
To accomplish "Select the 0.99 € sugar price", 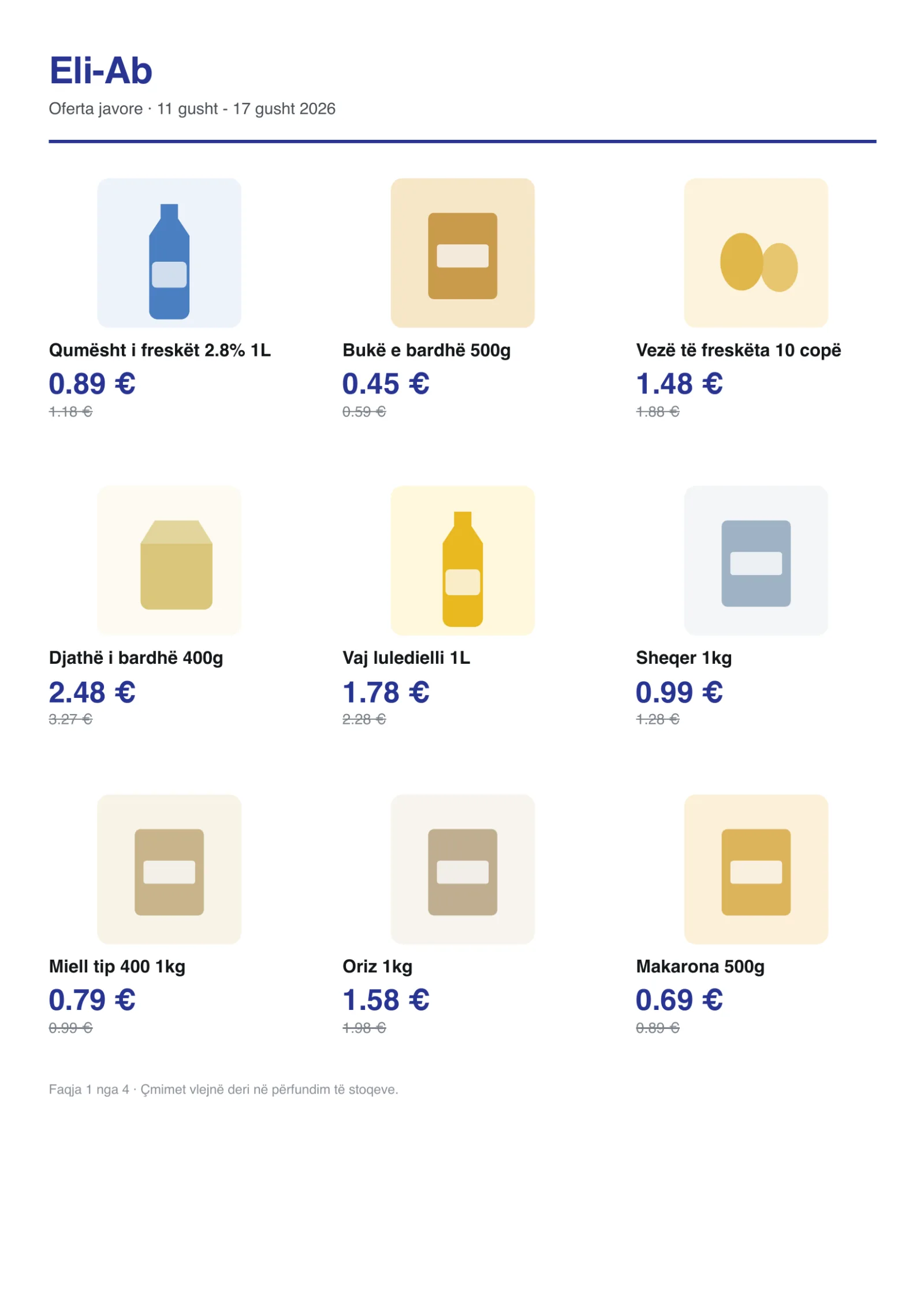I will (679, 692).
